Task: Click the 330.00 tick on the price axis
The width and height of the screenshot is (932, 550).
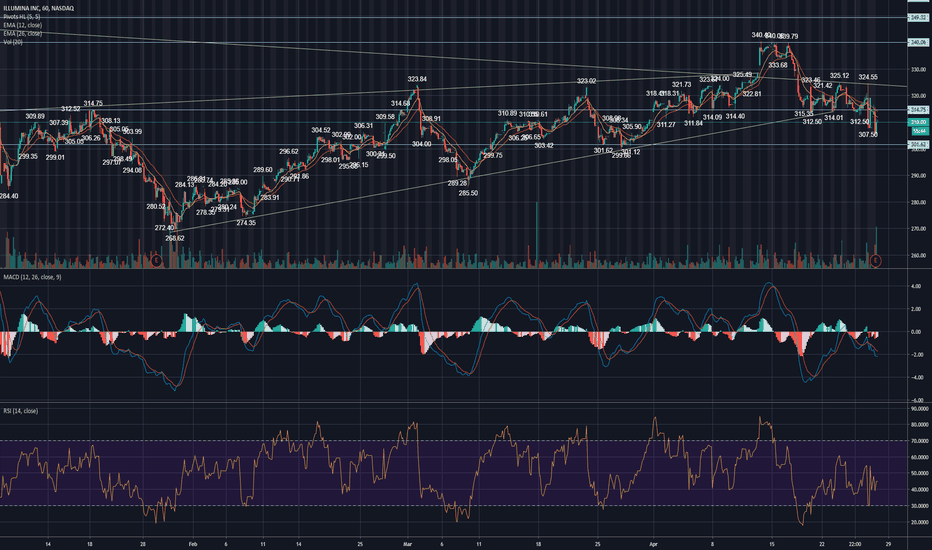Action: pos(919,69)
